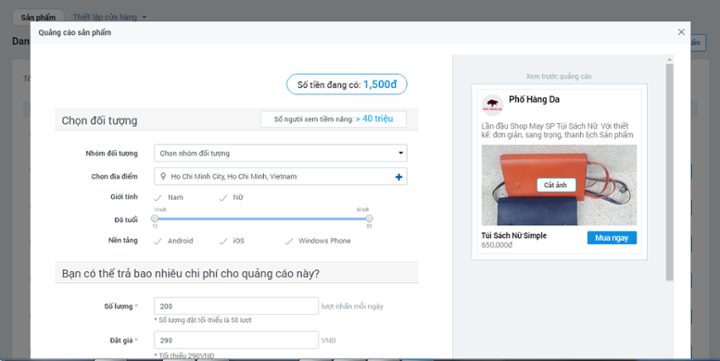Click the Chọn địa điểm location field
Screen dimensions: 720x361
[x=281, y=176]
